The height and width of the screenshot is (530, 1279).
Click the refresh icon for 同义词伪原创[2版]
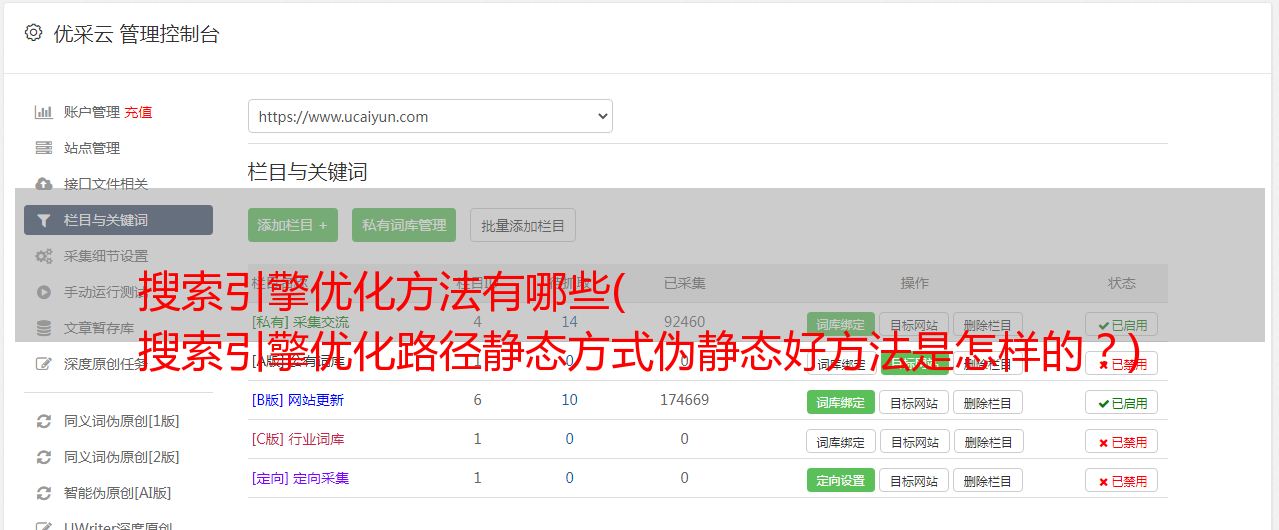[x=43, y=457]
